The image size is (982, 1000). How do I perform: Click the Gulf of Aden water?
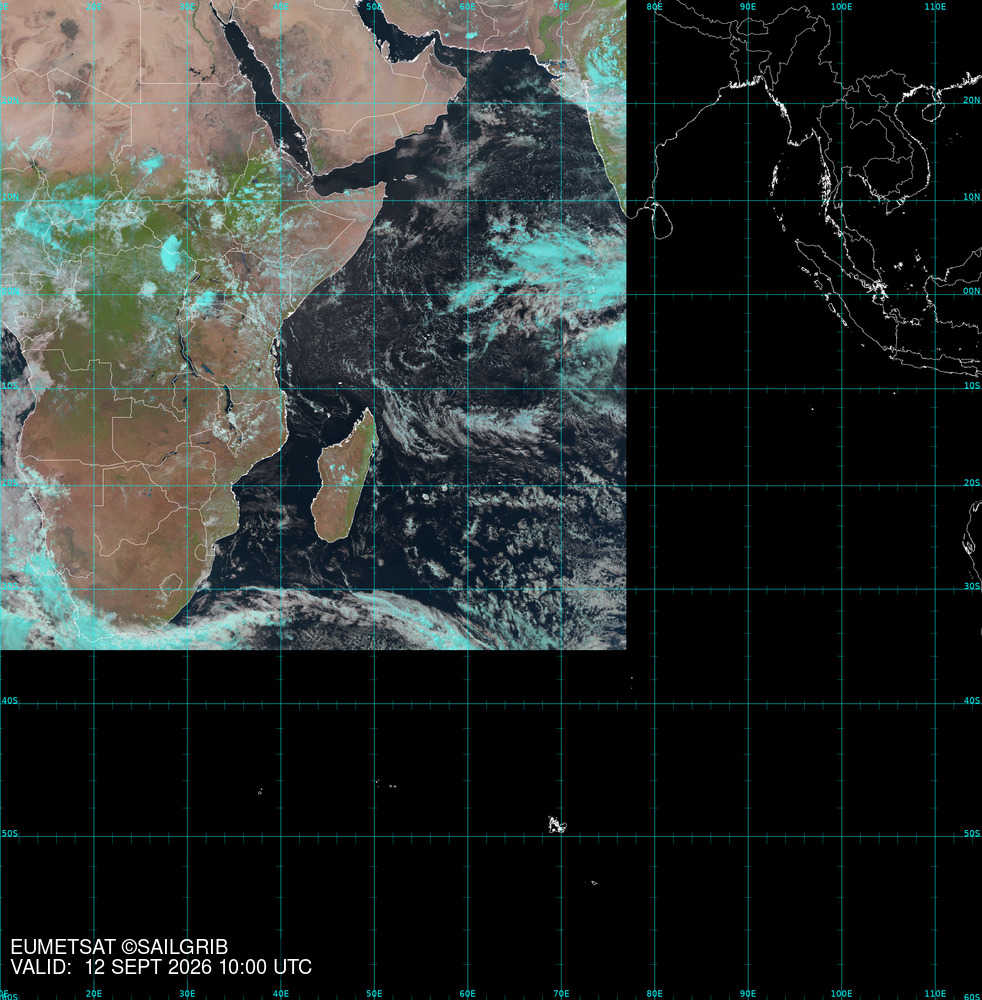357,177
